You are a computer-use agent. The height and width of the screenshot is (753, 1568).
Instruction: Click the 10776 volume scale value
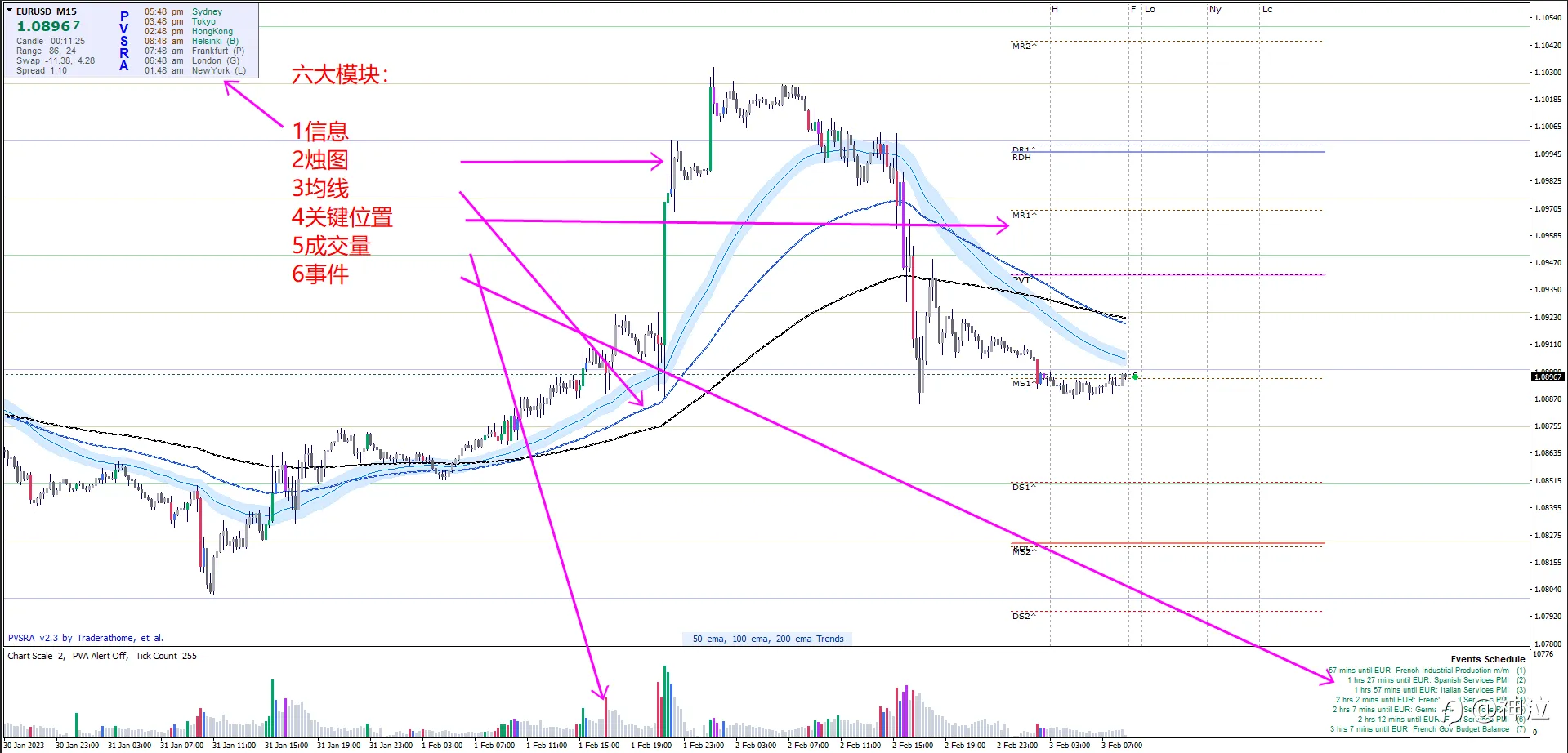pyautogui.click(x=1543, y=654)
